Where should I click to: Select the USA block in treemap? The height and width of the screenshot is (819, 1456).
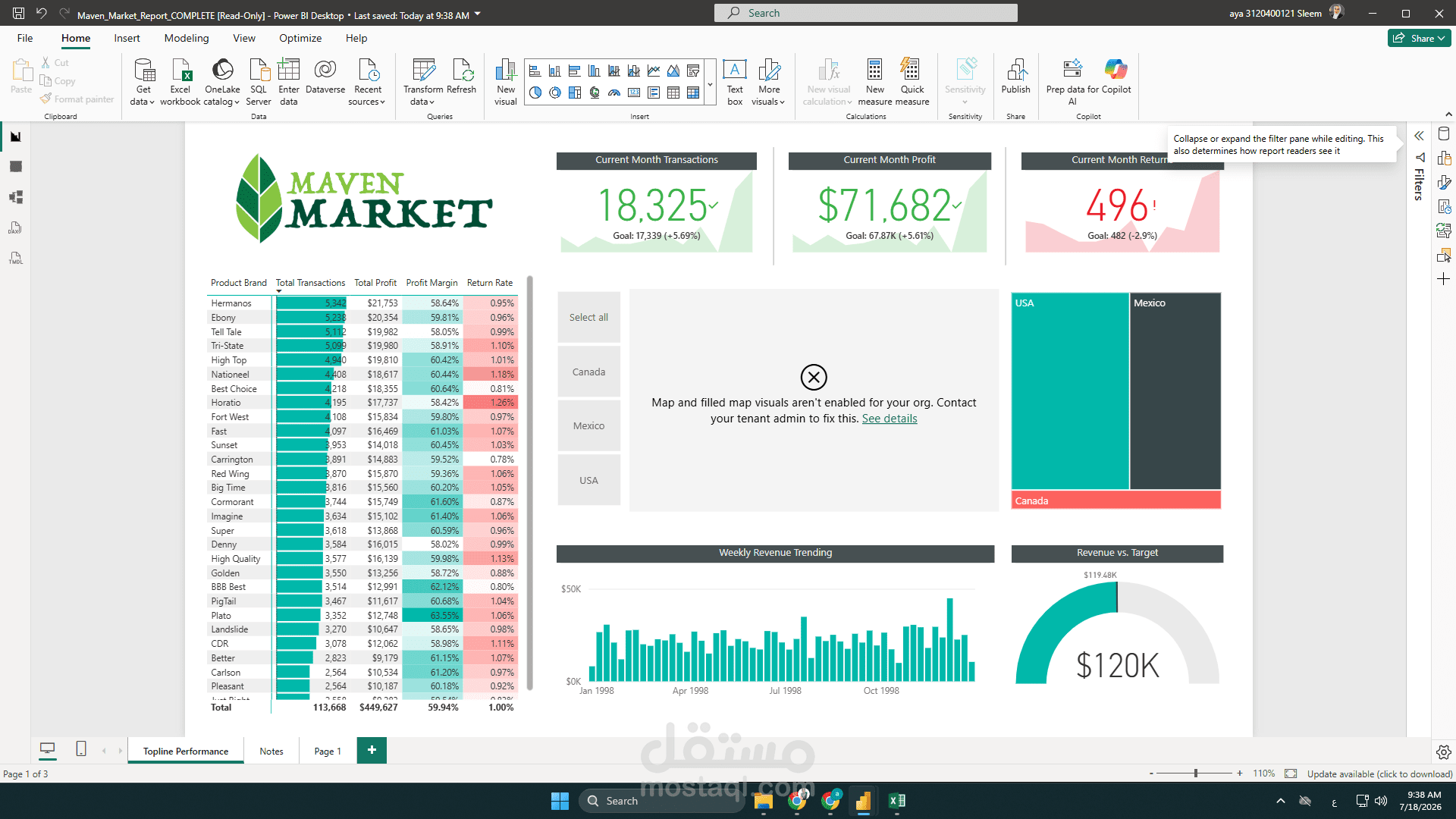click(x=1070, y=391)
